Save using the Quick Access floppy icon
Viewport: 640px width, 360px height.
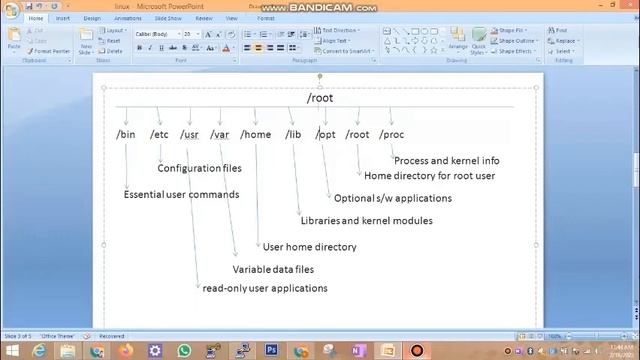(x=29, y=6)
